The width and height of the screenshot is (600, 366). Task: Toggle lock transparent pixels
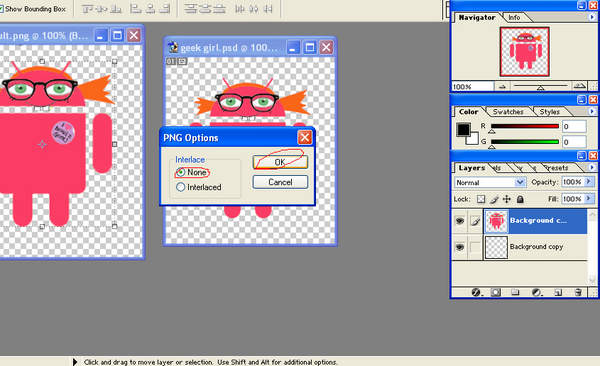481,199
